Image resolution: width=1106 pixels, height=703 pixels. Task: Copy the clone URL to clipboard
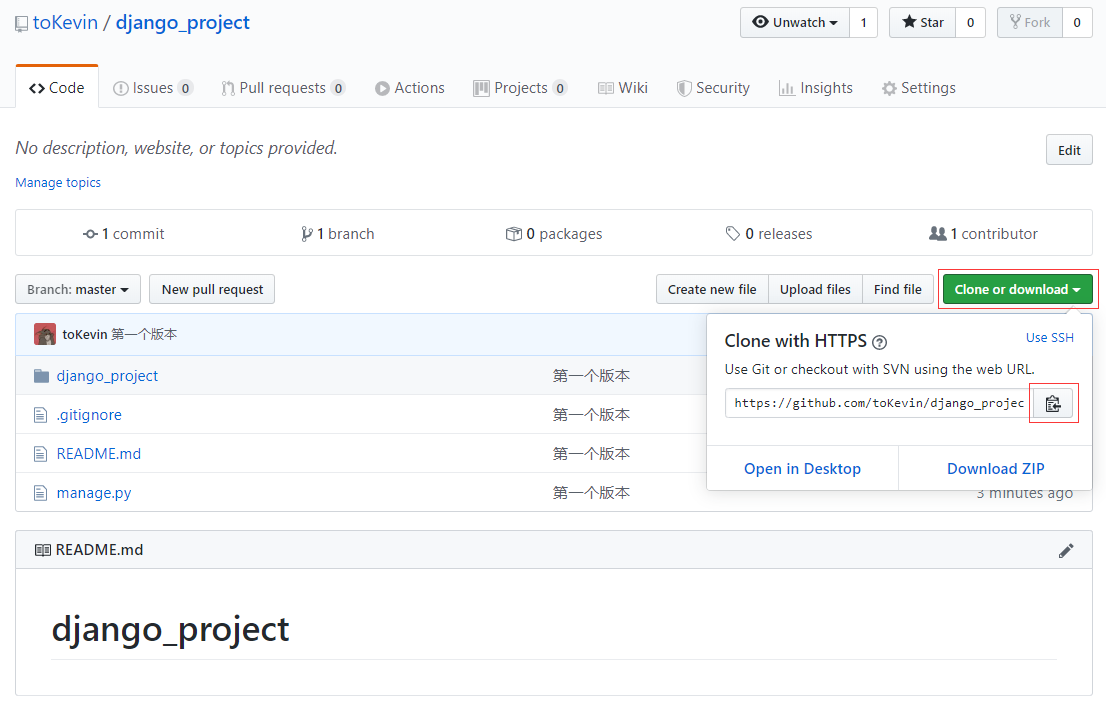pos(1053,403)
